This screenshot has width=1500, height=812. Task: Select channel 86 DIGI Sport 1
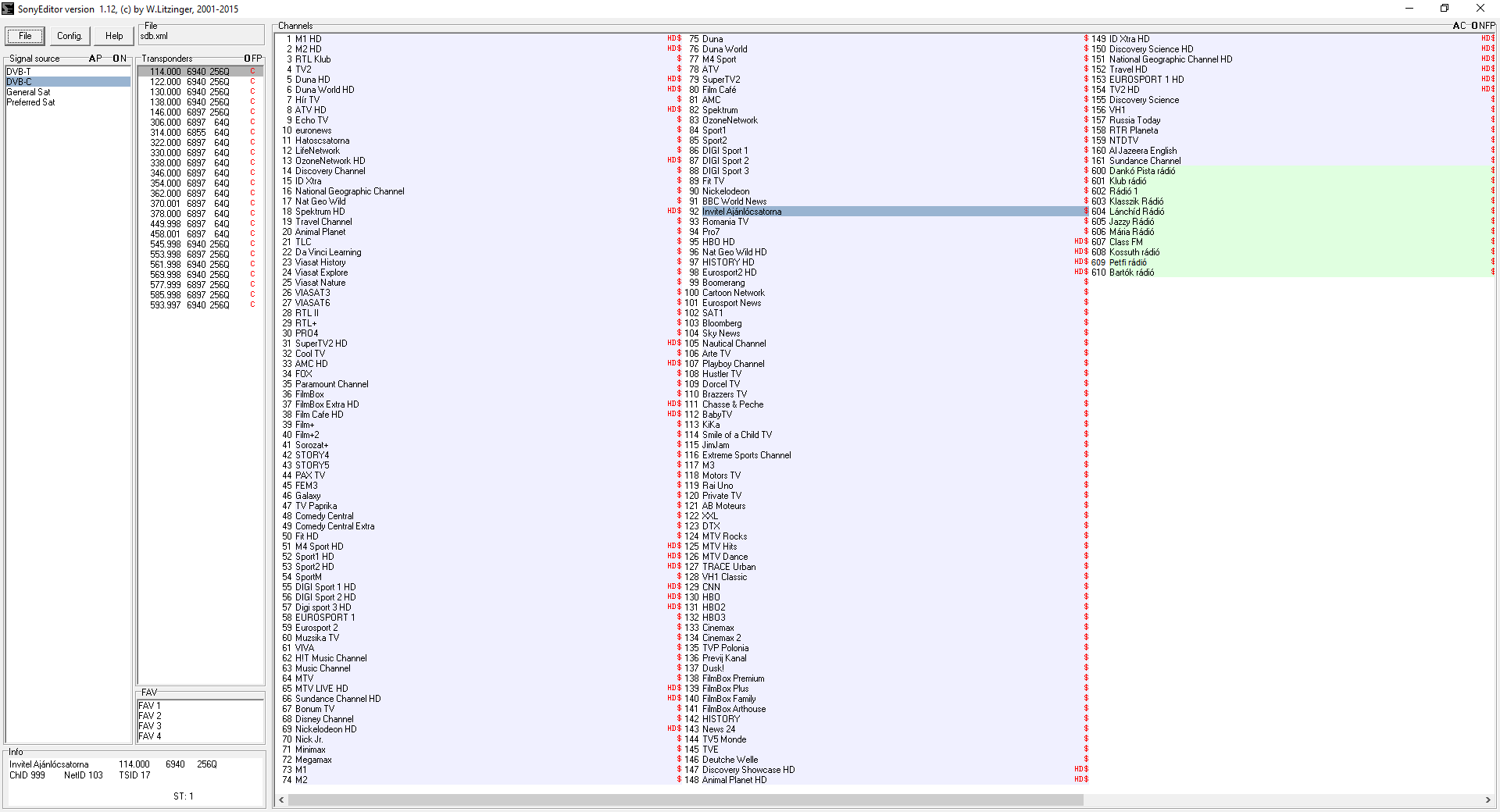tap(886, 151)
